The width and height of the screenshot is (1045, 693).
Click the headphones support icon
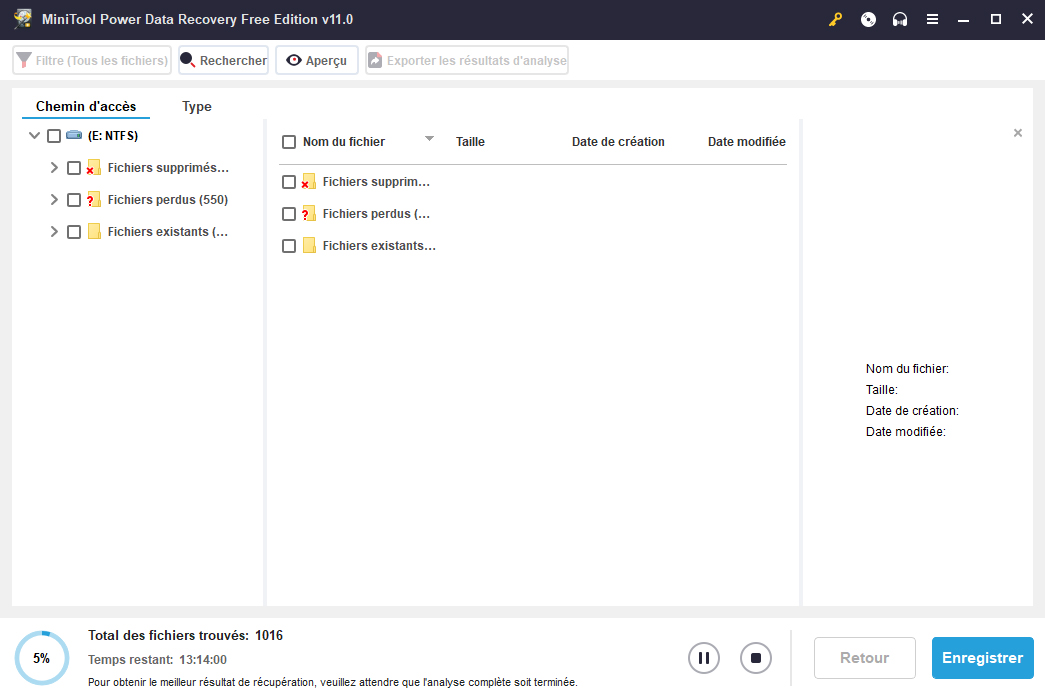[x=900, y=20]
